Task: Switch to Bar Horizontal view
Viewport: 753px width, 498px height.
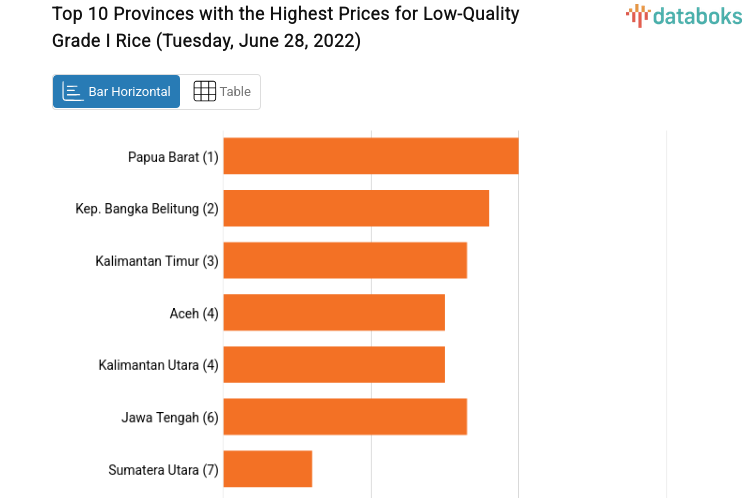Action: (117, 91)
